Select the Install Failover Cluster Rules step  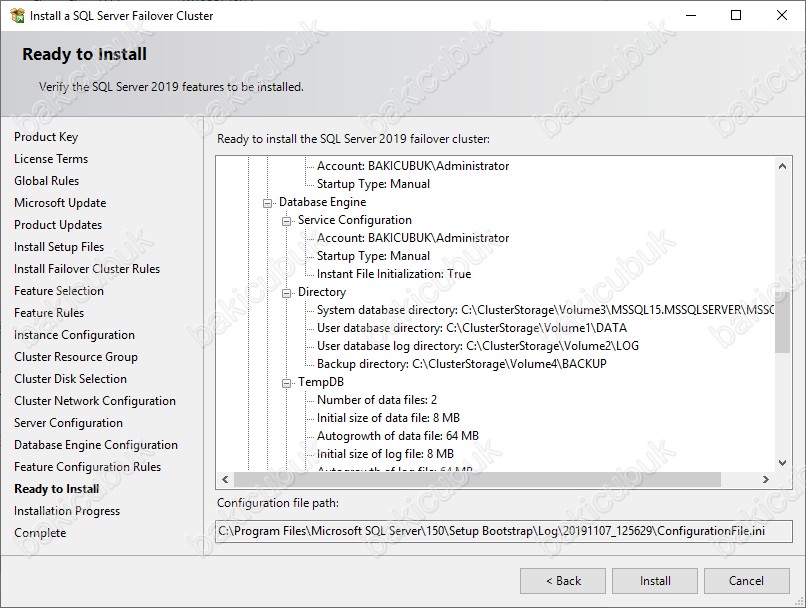pyautogui.click(x=87, y=269)
